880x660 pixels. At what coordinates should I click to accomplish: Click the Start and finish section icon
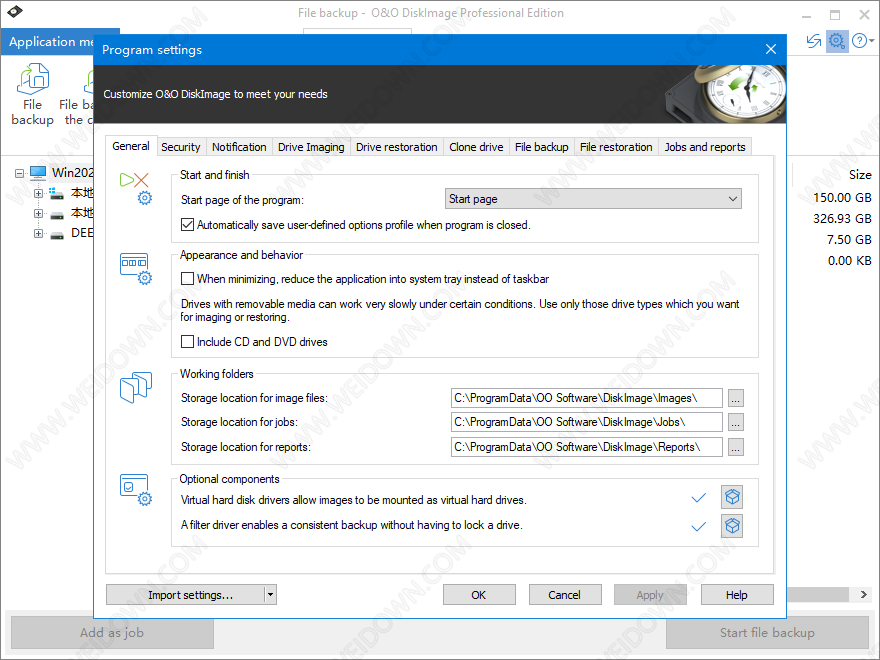(135, 188)
